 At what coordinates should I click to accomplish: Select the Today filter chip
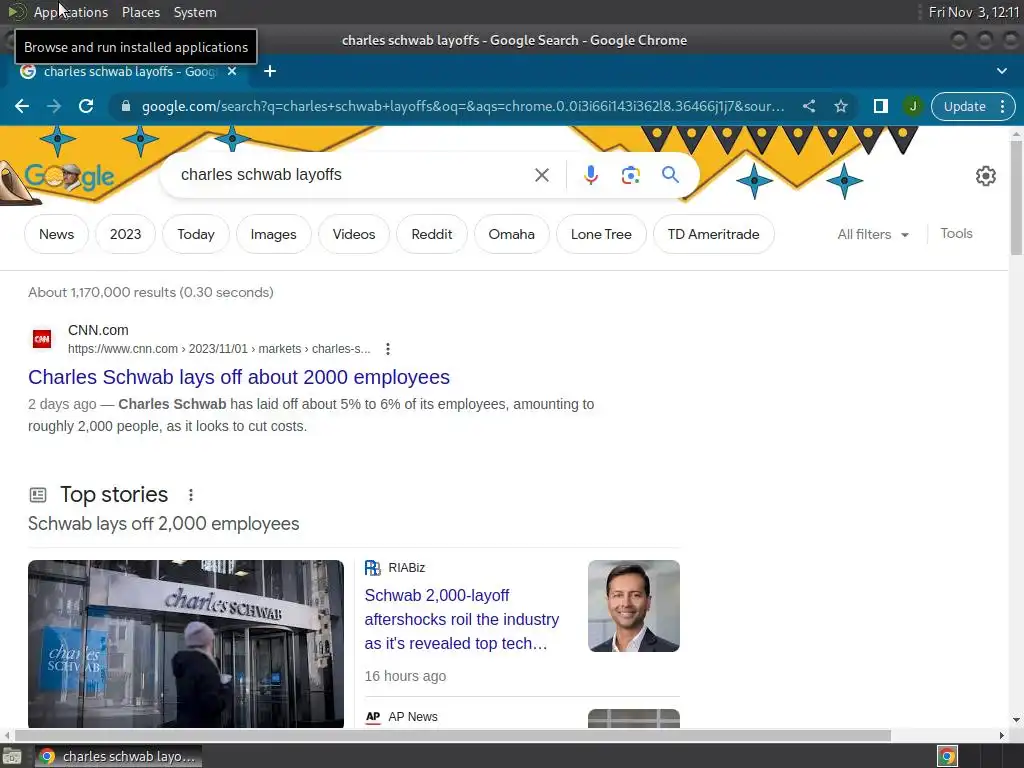[x=196, y=234]
